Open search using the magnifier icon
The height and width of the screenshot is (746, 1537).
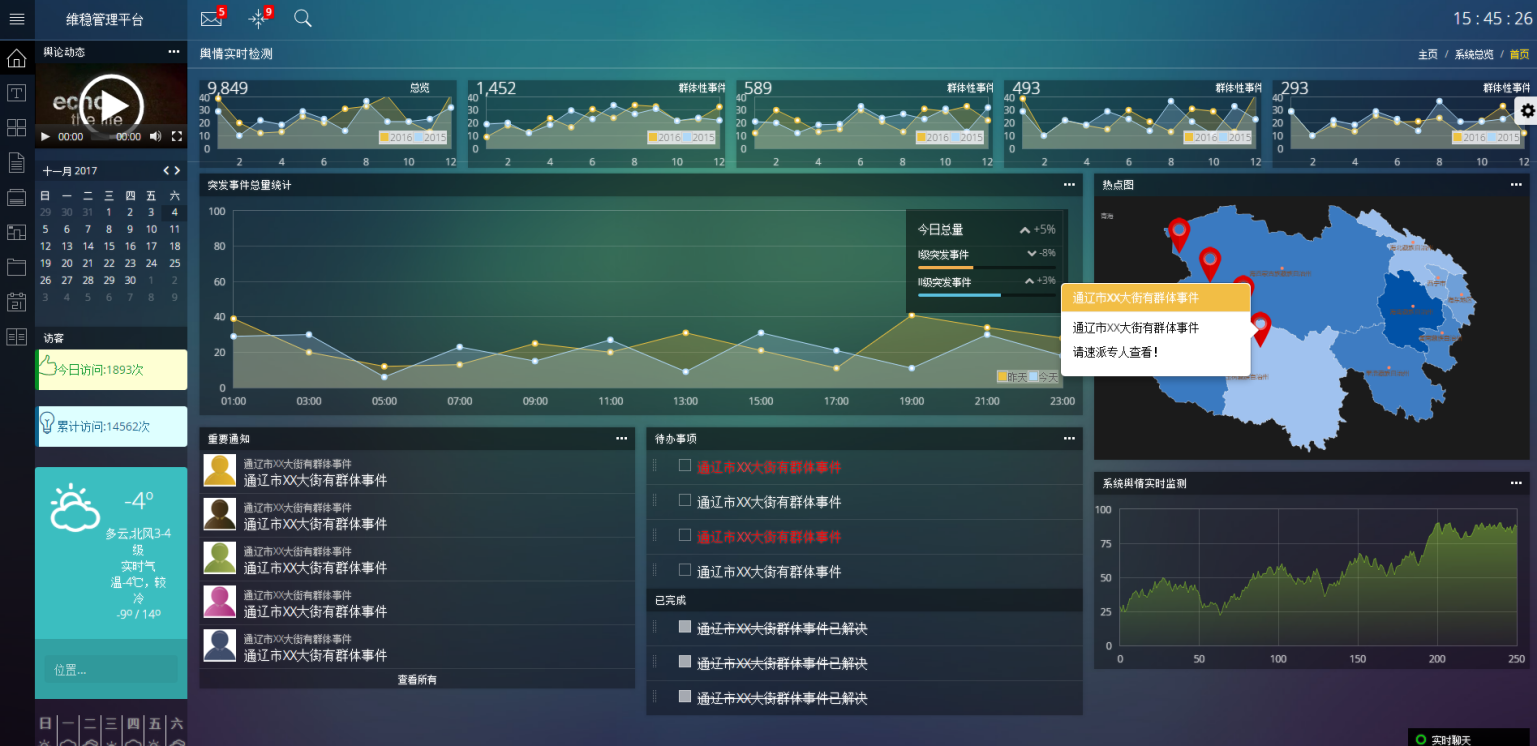[303, 18]
